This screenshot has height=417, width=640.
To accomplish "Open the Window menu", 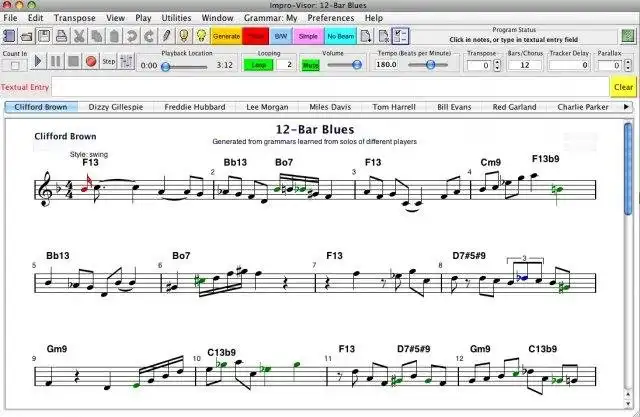I will tap(218, 18).
